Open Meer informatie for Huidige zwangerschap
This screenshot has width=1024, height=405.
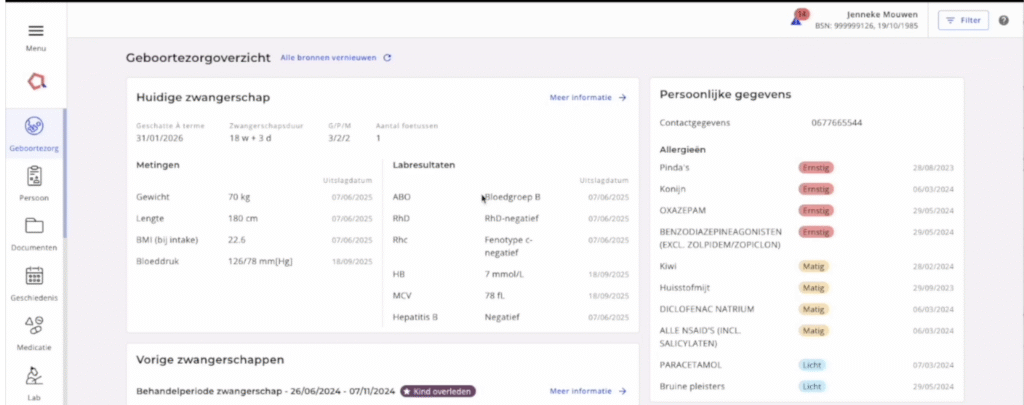588,98
